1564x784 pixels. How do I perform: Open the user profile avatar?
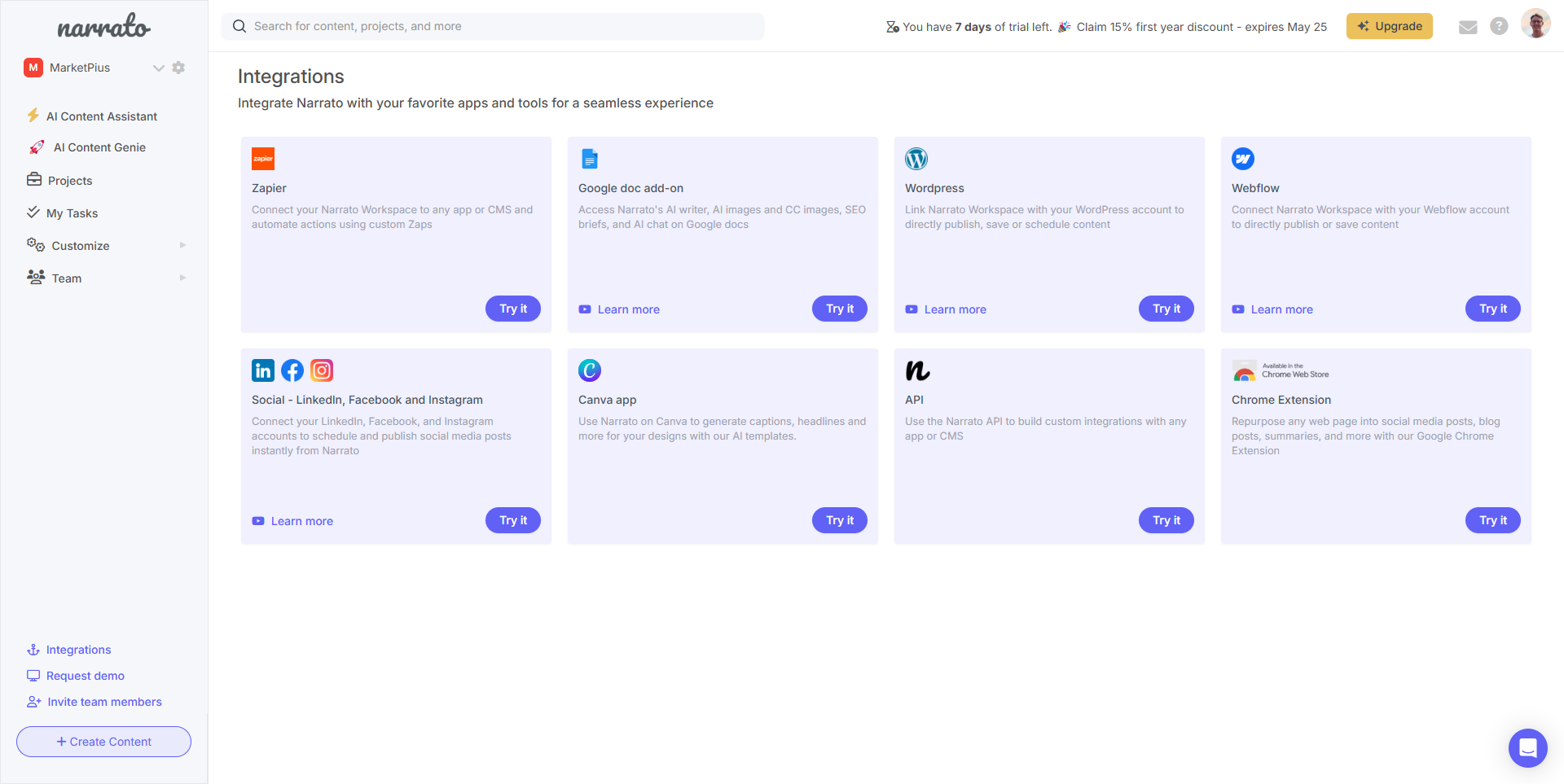coord(1535,24)
